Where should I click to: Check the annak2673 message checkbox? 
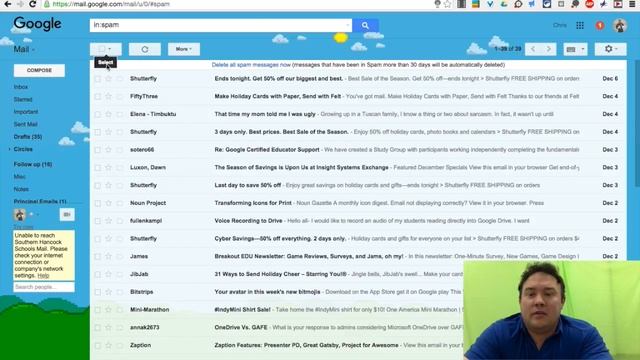pyautogui.click(x=98, y=327)
